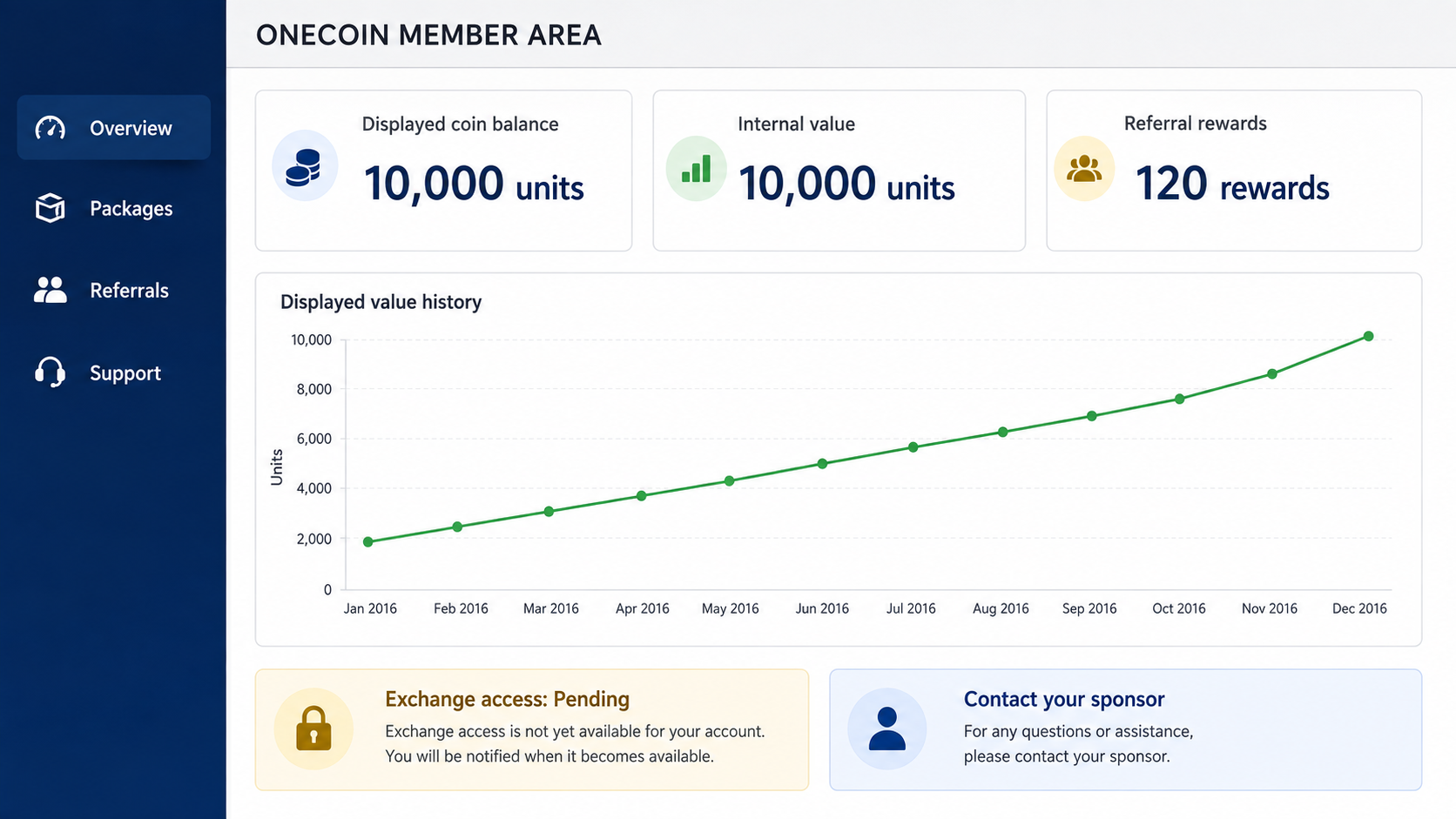
Task: Click the 'Exchange access: Pending' heading
Action: (507, 699)
